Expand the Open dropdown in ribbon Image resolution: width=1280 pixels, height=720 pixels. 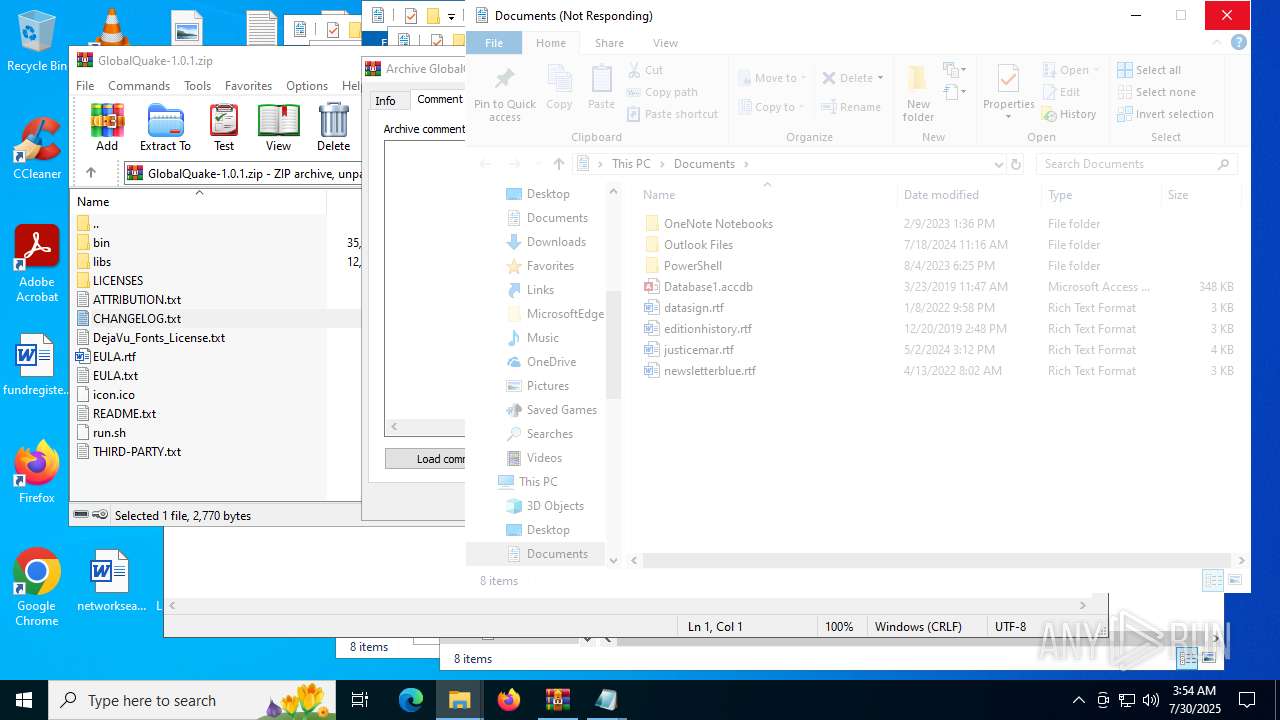(1097, 70)
